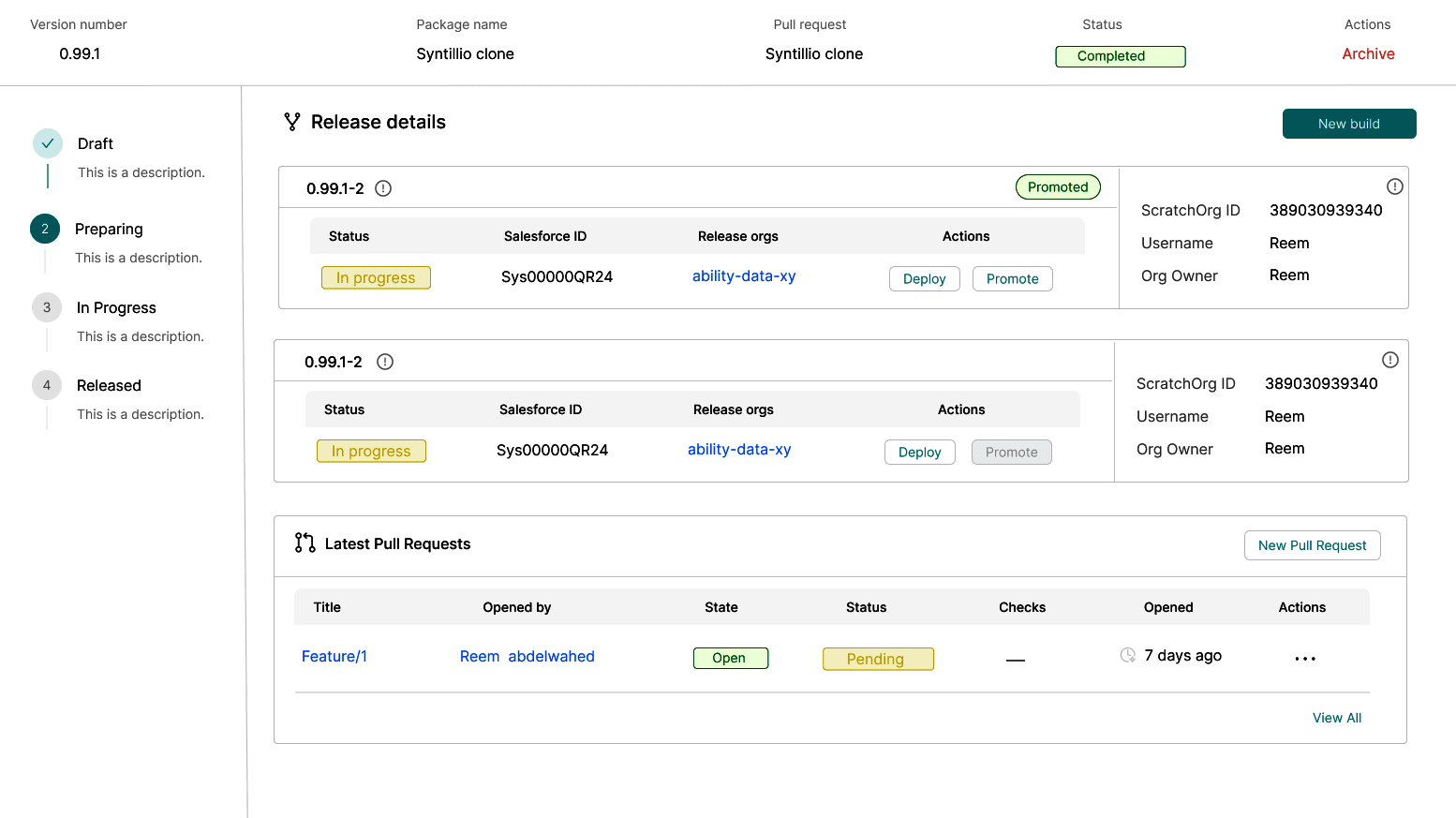This screenshot has width=1456, height=818.
Task: Click the New build button
Action: coord(1348,124)
